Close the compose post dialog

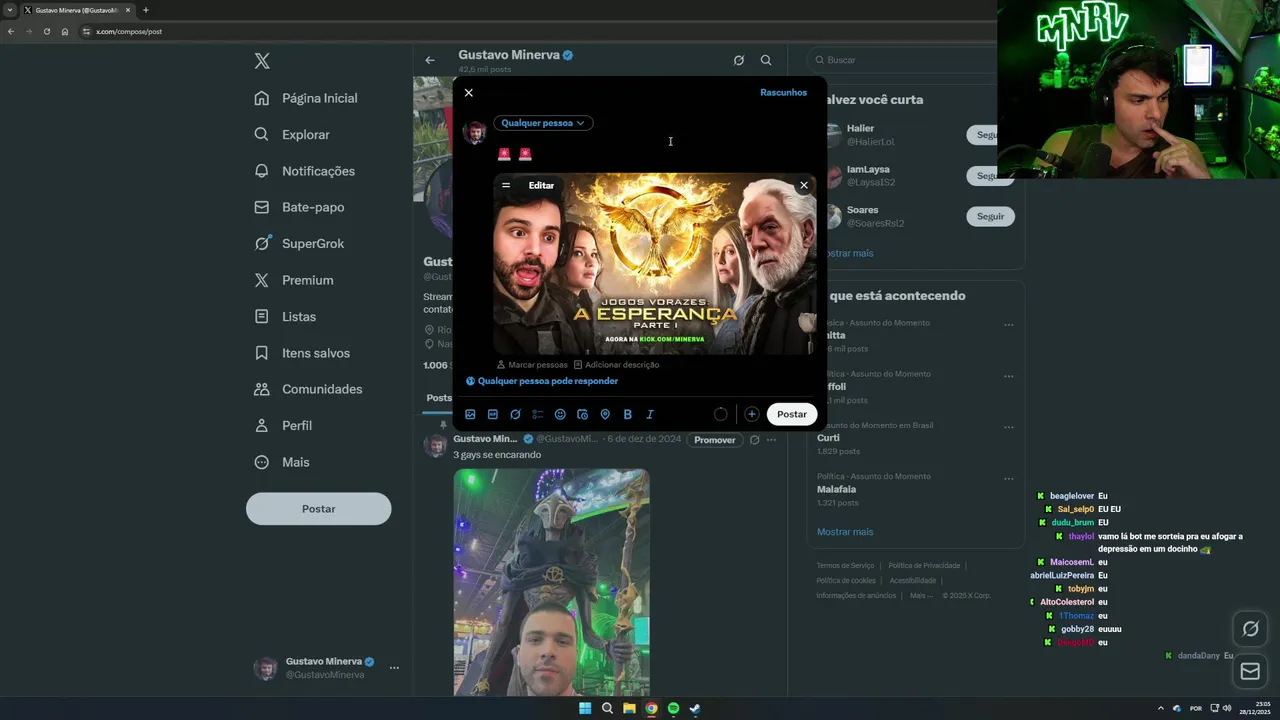[469, 93]
